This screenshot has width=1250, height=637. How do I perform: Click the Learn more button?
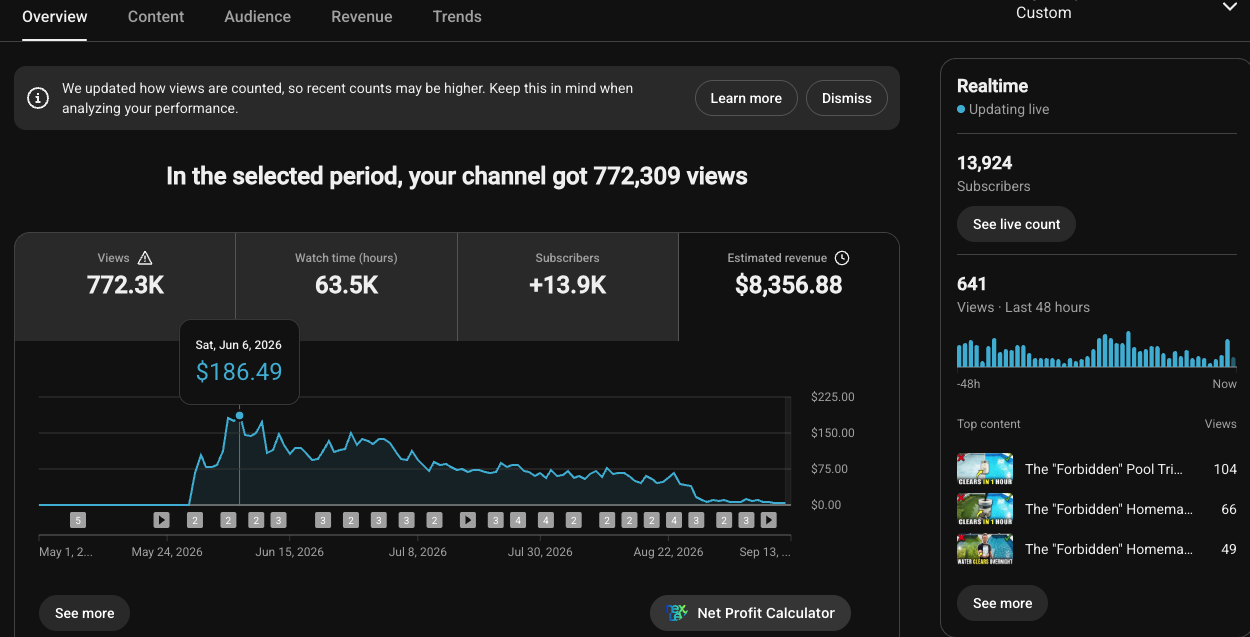point(746,98)
